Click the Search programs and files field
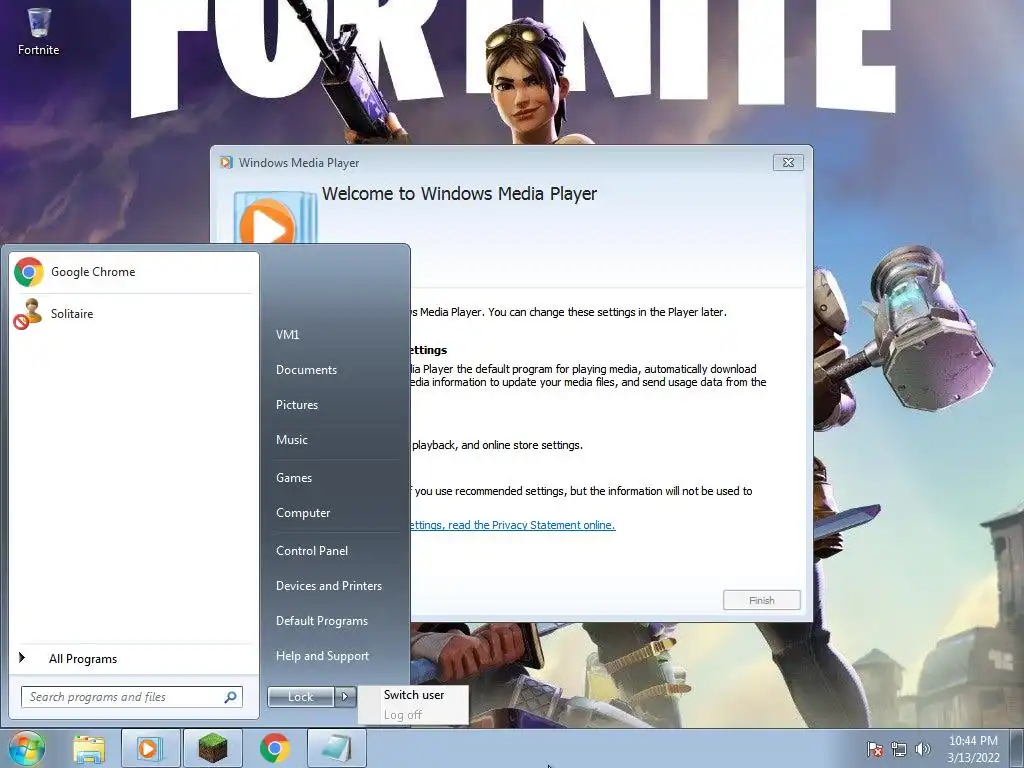 (x=132, y=697)
